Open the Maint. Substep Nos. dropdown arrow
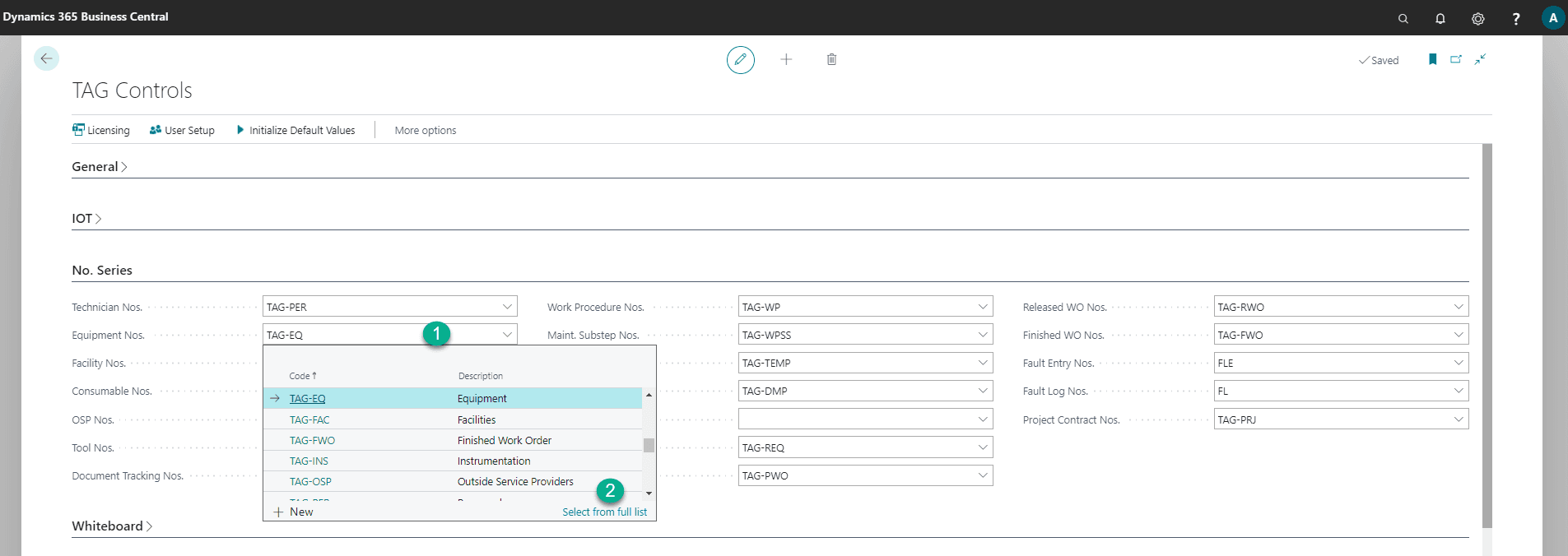 (983, 335)
